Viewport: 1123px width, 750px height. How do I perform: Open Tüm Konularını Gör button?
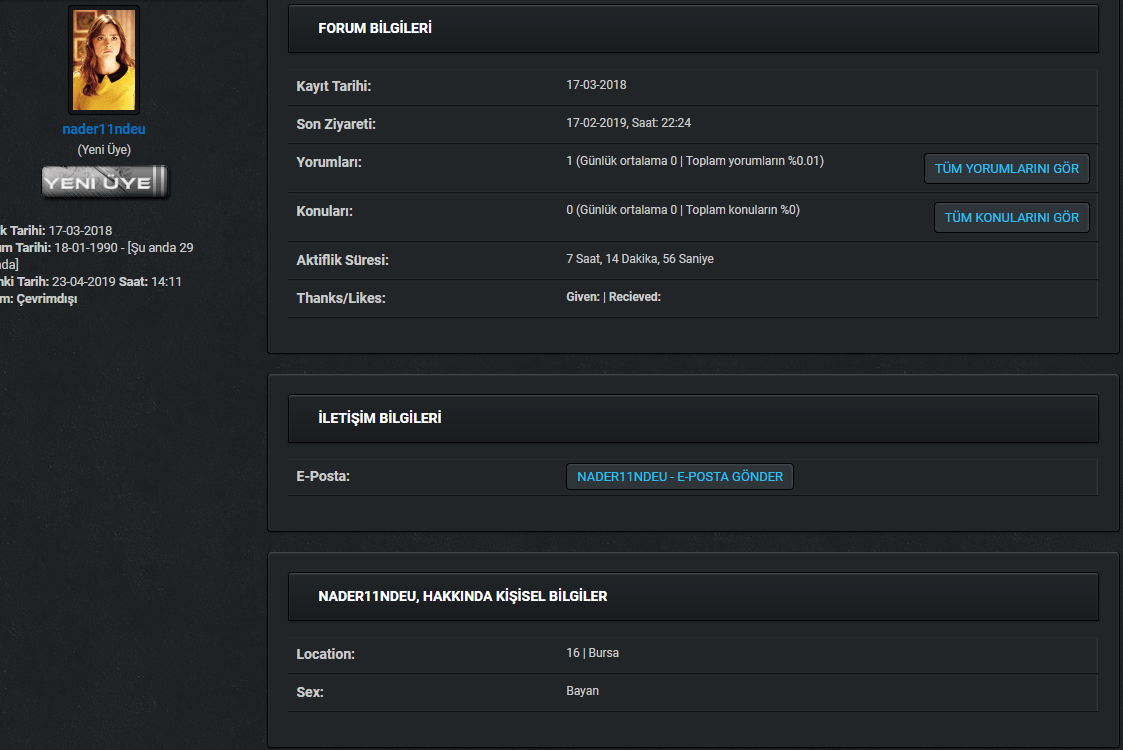1011,217
